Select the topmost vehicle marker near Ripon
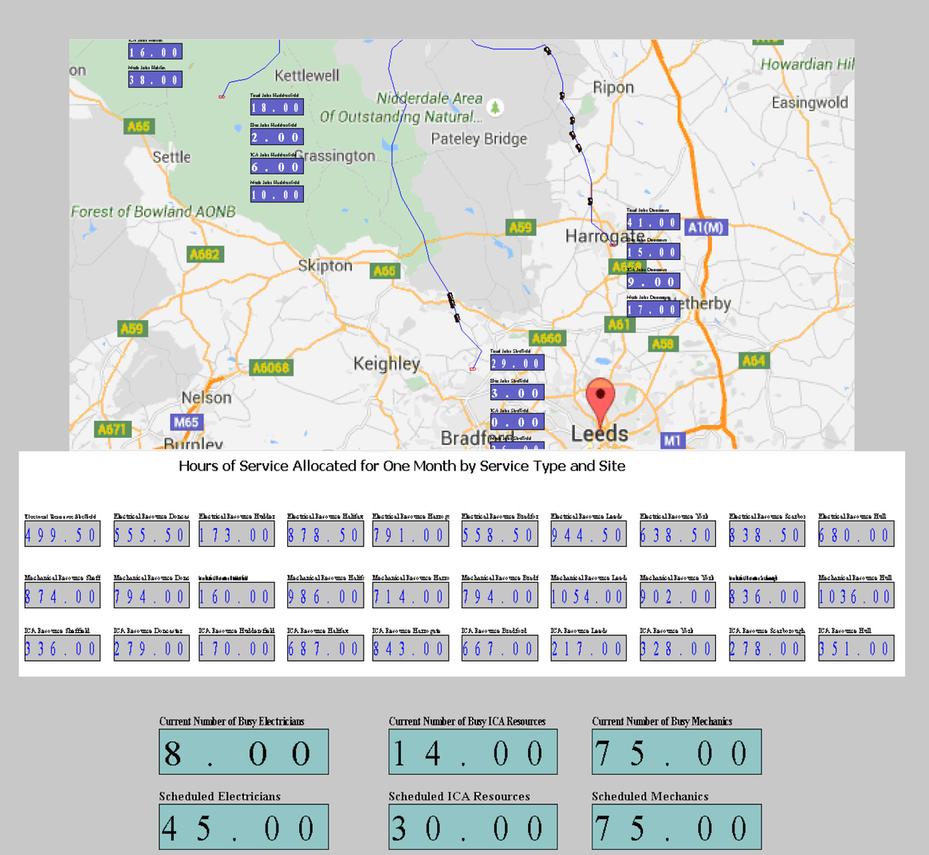The height and width of the screenshot is (855, 929). coord(547,51)
